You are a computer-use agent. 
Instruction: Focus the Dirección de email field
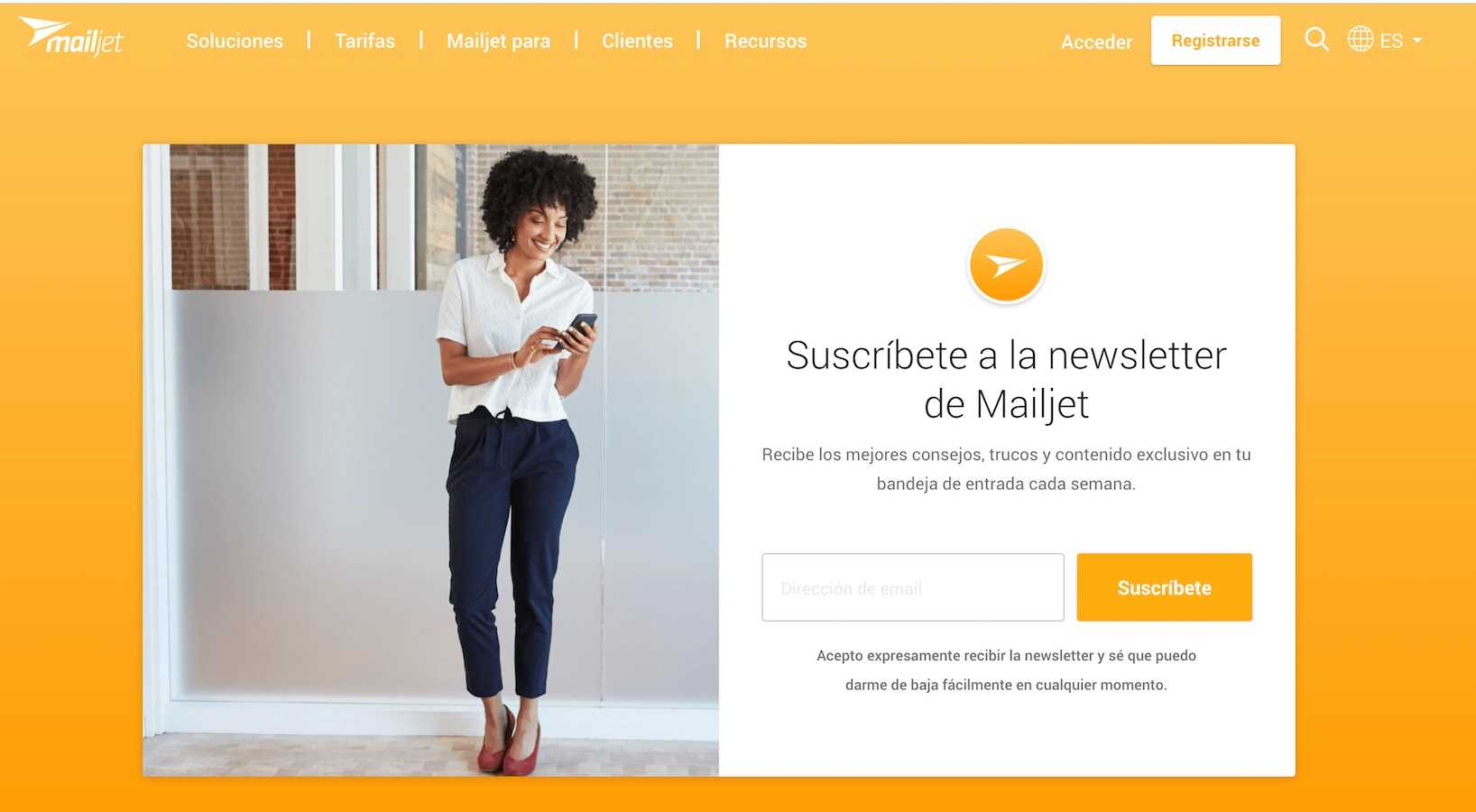click(913, 587)
